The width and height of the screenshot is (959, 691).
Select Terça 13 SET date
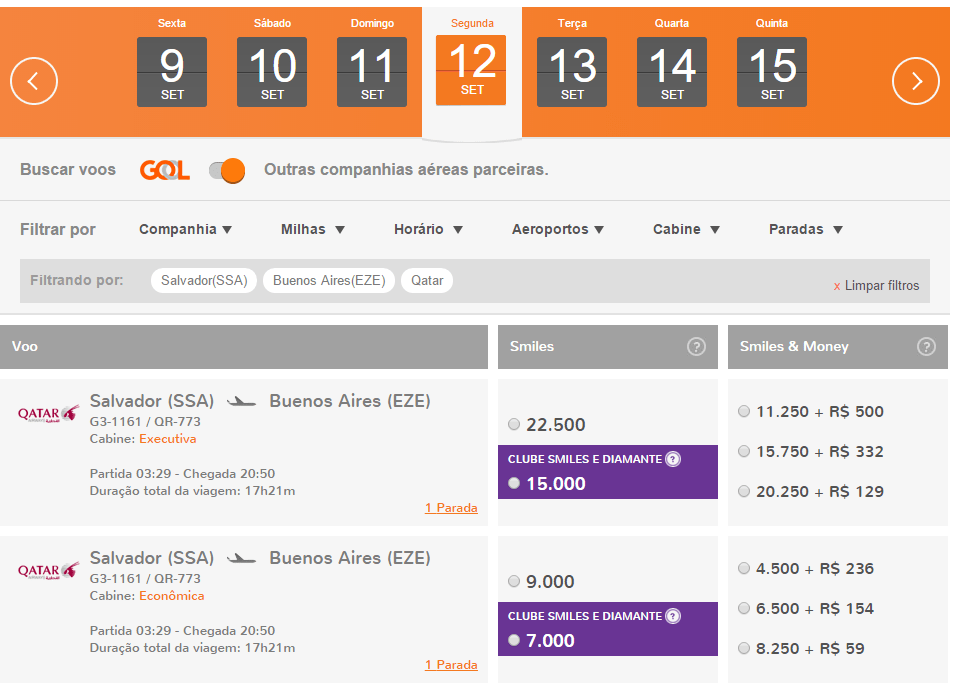point(572,72)
